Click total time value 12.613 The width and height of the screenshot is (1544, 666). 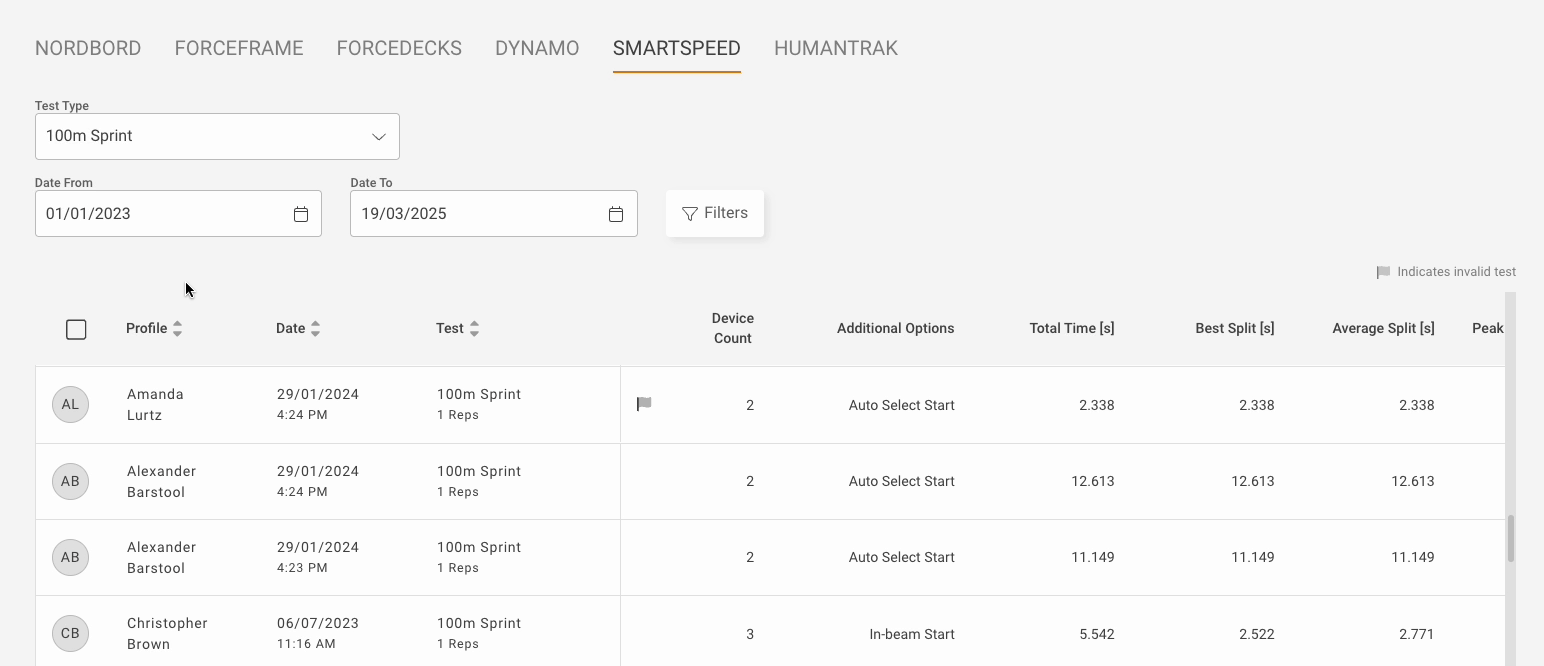pyautogui.click(x=1093, y=481)
